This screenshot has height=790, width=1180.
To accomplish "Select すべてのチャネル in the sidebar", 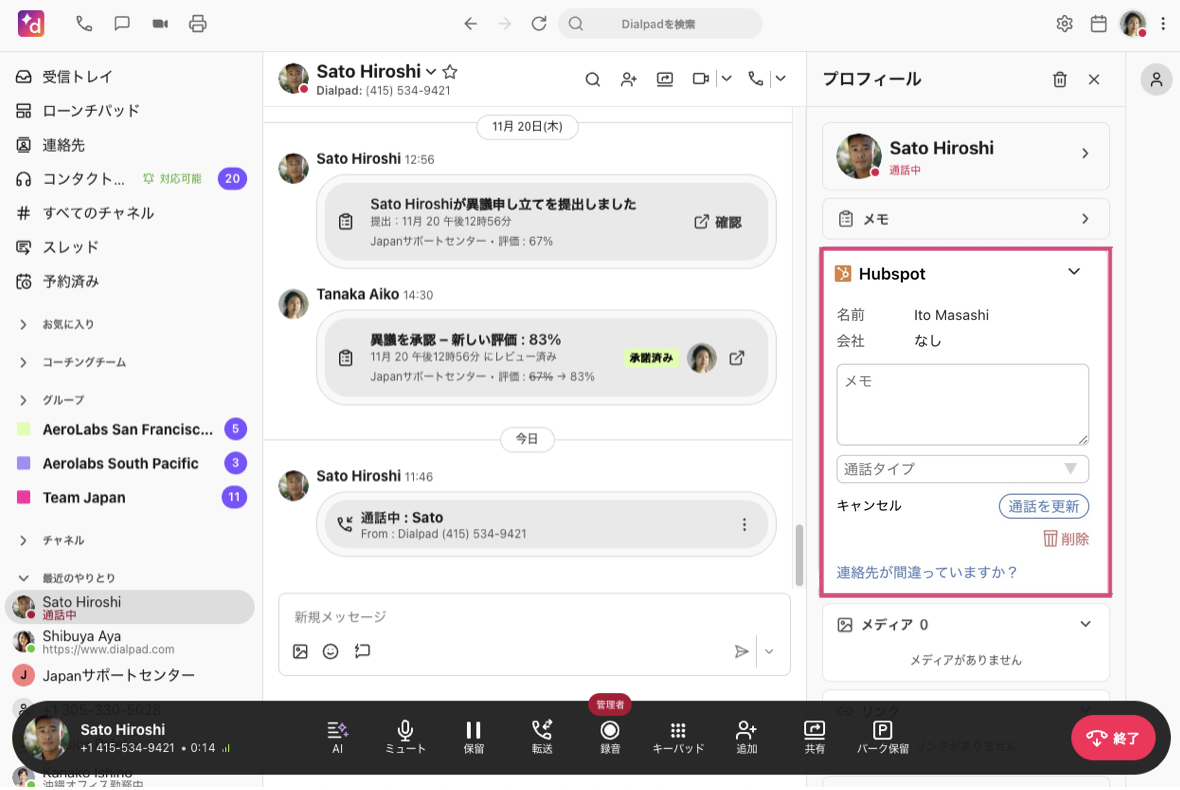I will pos(98,213).
